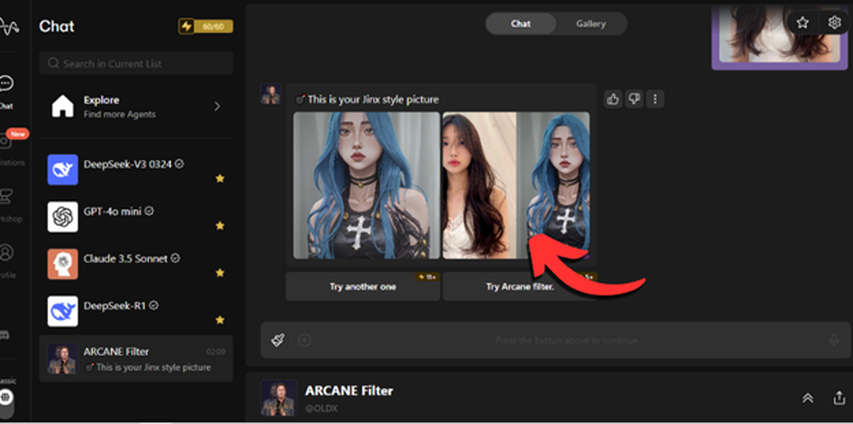
Task: Dislike the Jinx style picture response
Action: click(634, 99)
